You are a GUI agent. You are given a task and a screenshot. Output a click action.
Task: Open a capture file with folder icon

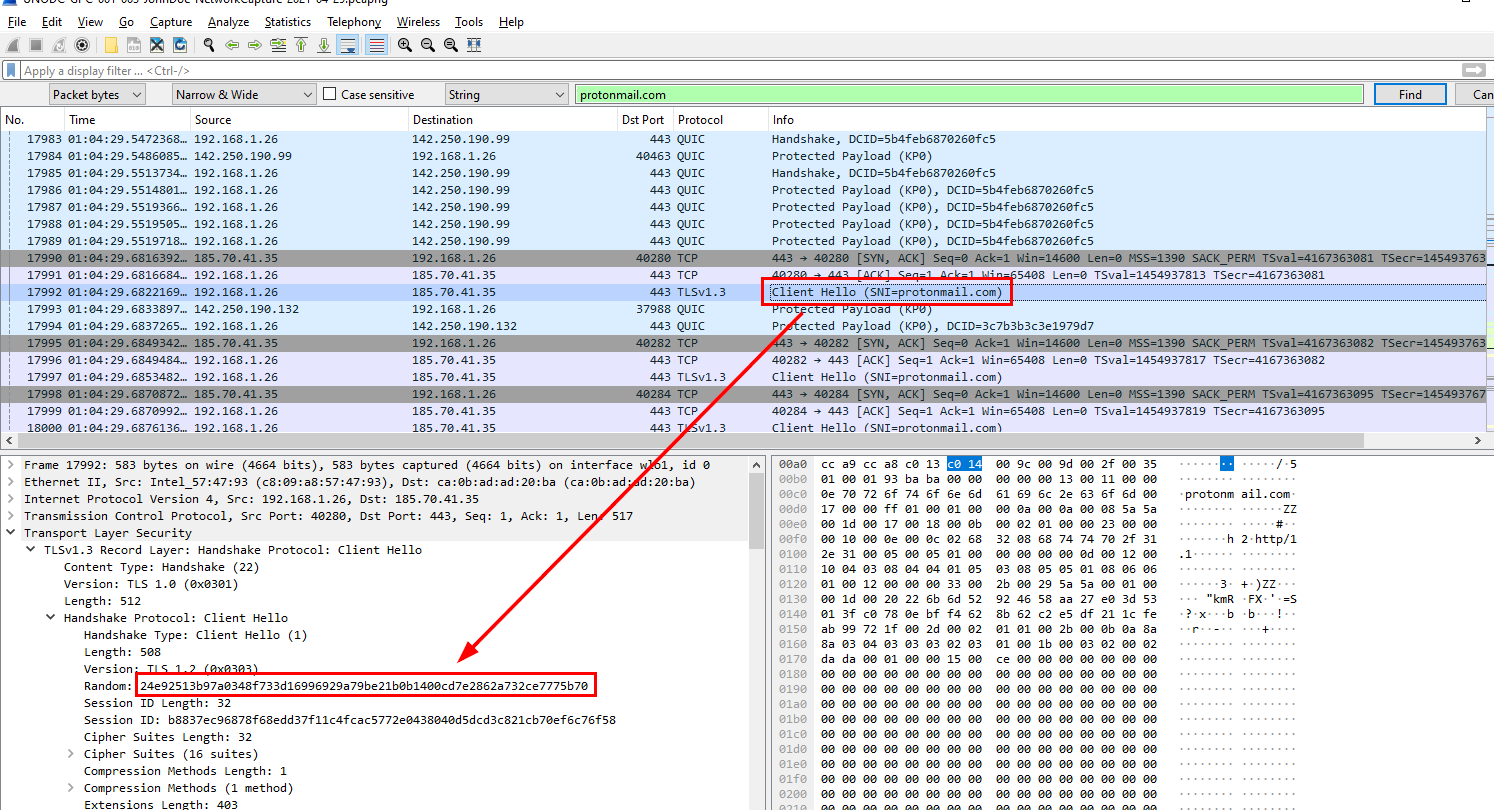click(x=110, y=45)
